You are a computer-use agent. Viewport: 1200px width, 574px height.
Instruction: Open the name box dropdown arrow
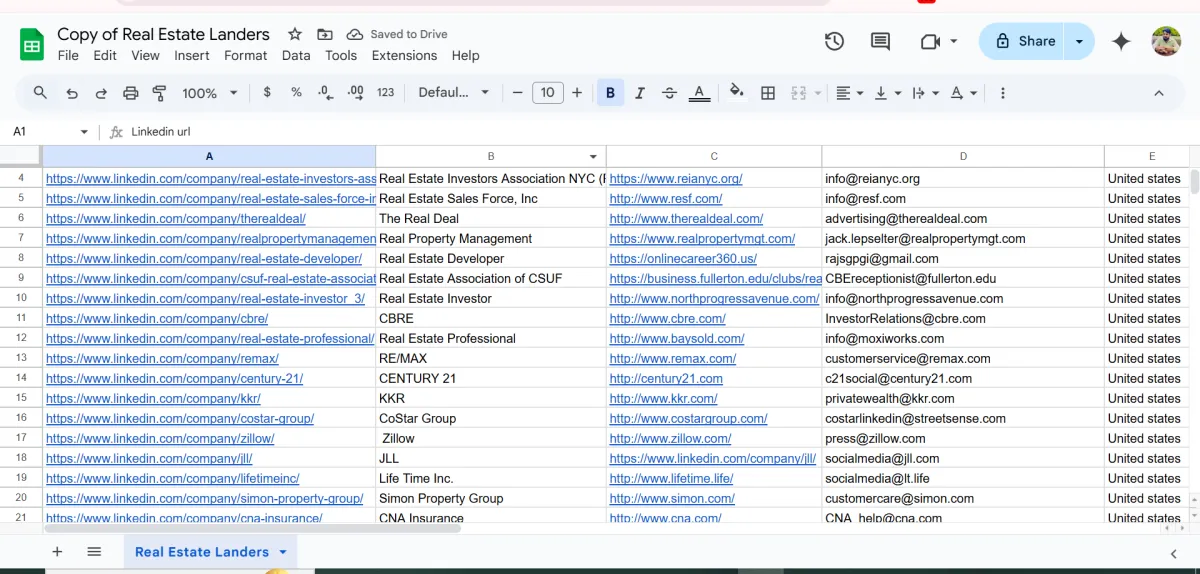point(84,131)
